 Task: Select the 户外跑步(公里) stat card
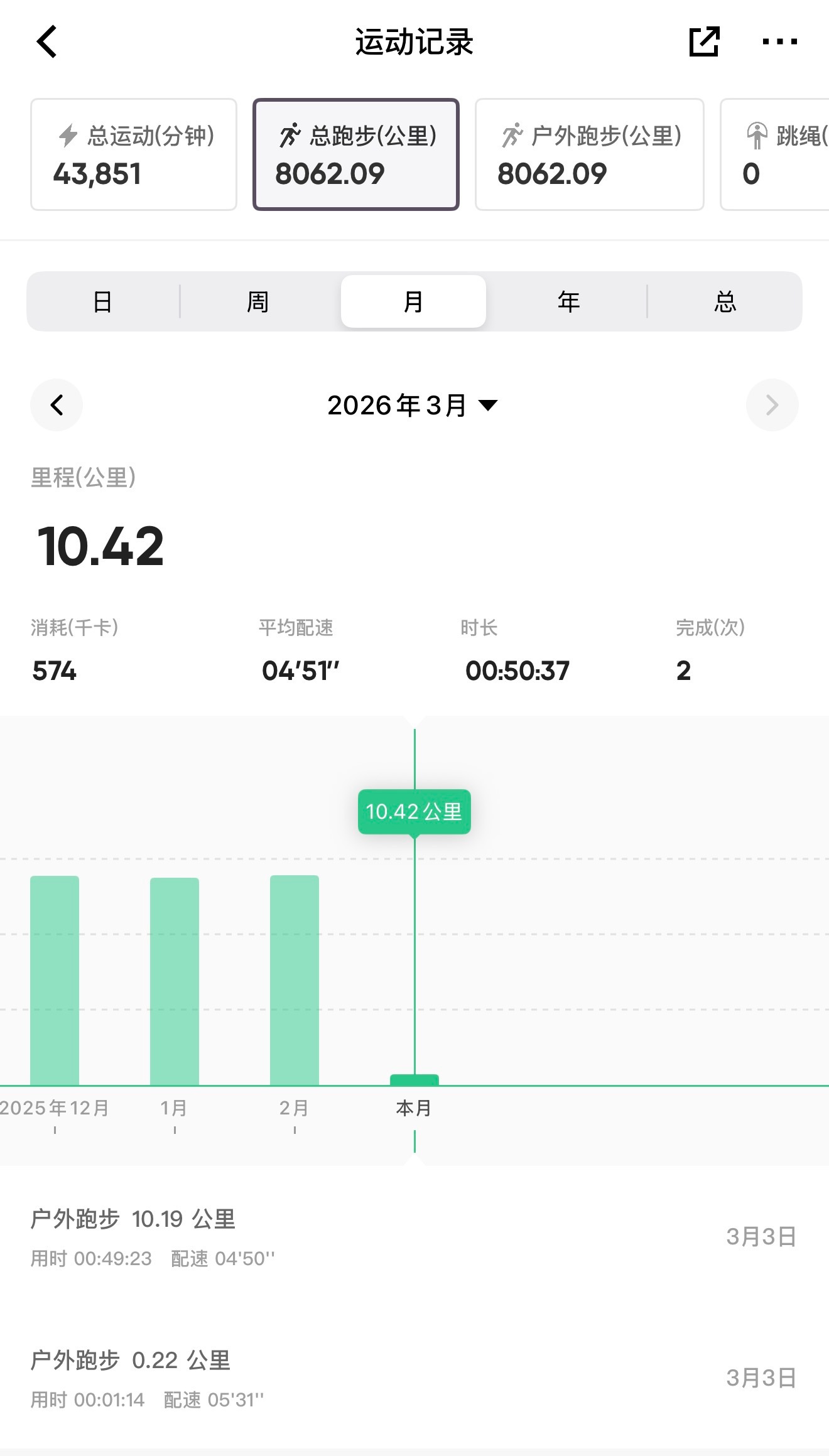[589, 154]
